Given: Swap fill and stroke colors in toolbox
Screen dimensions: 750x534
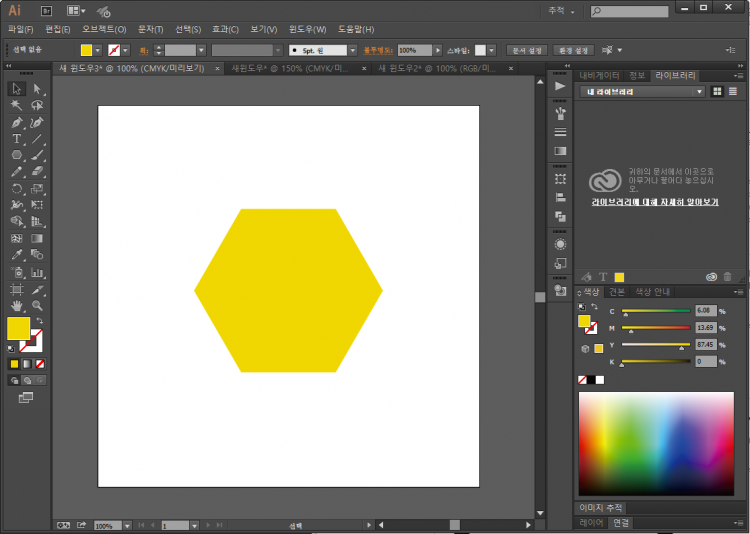Looking at the screenshot, I should [38, 321].
